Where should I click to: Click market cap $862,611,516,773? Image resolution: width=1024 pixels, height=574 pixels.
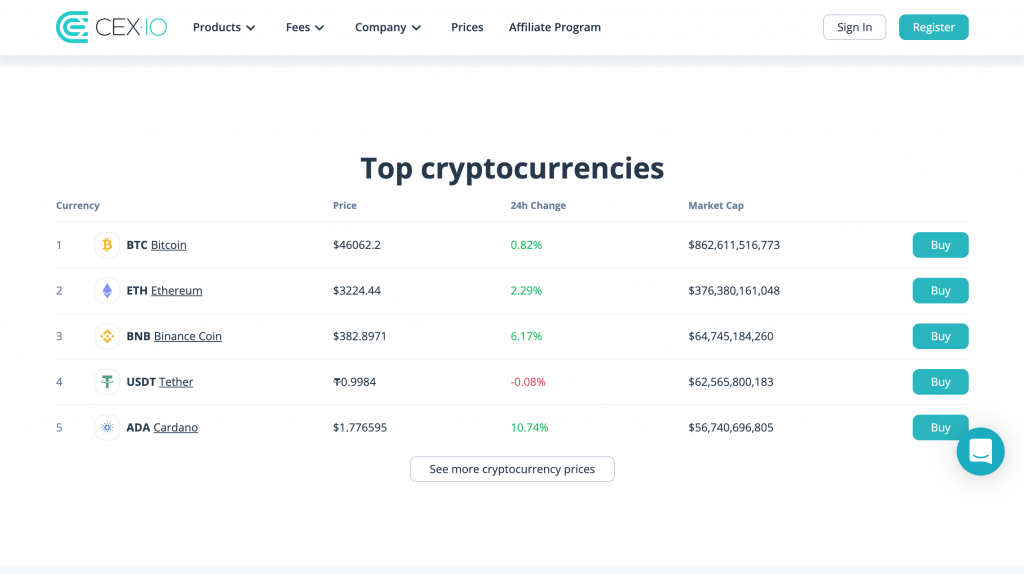click(x=734, y=245)
